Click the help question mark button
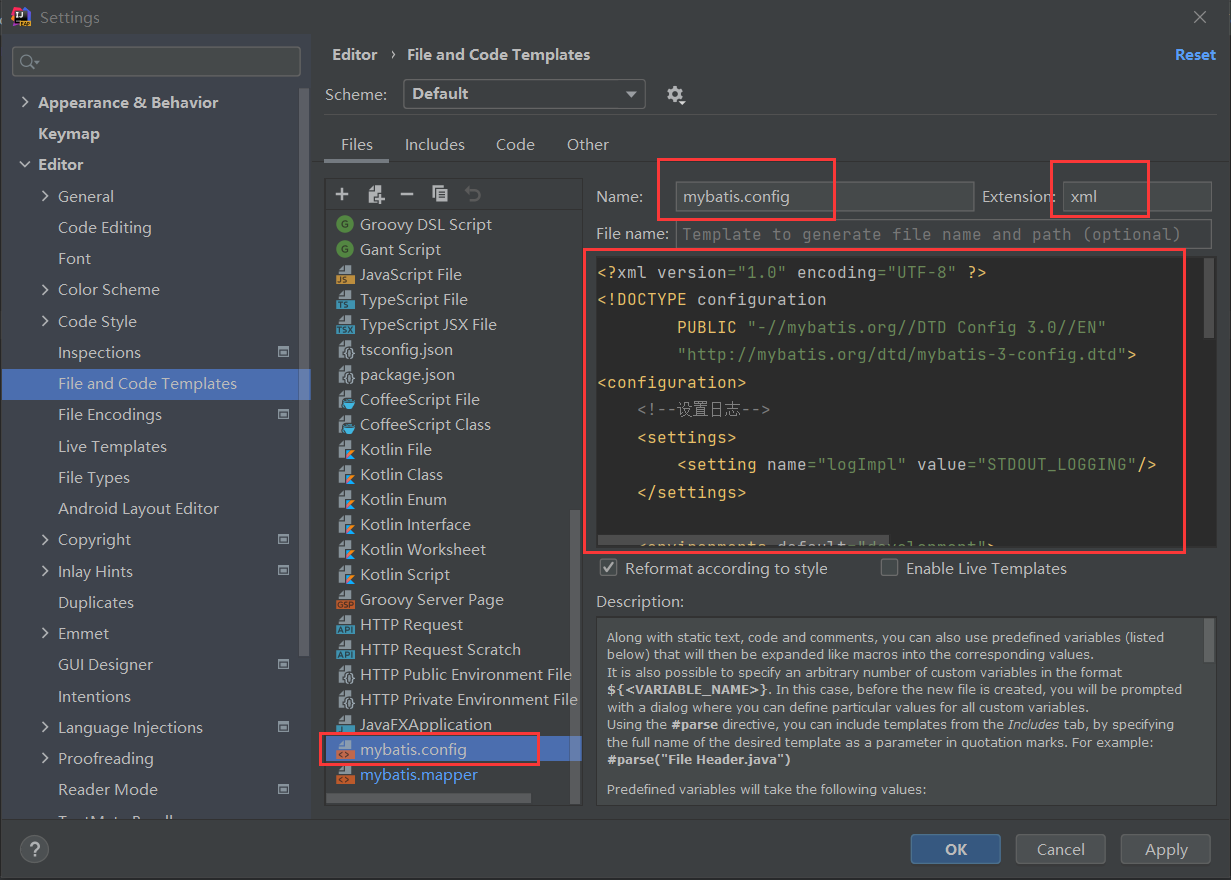This screenshot has width=1231, height=880. coord(35,849)
